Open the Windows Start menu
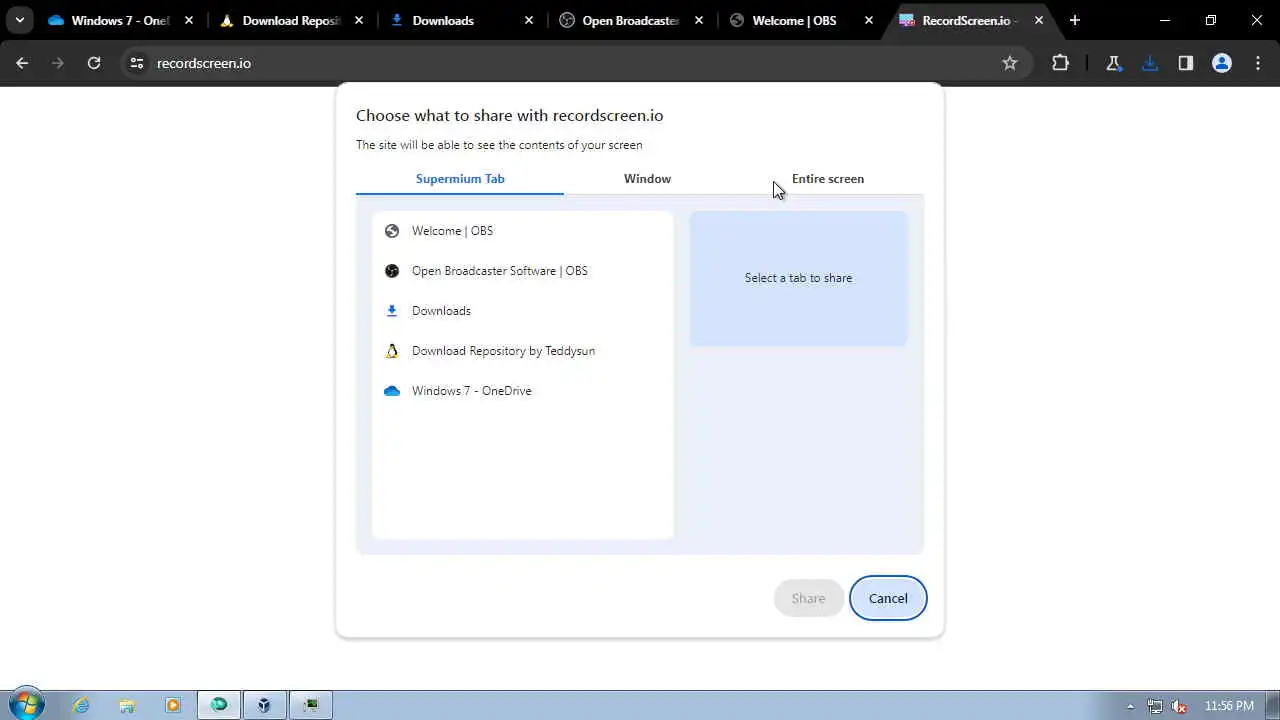This screenshot has height=720, width=1280. pyautogui.click(x=26, y=705)
